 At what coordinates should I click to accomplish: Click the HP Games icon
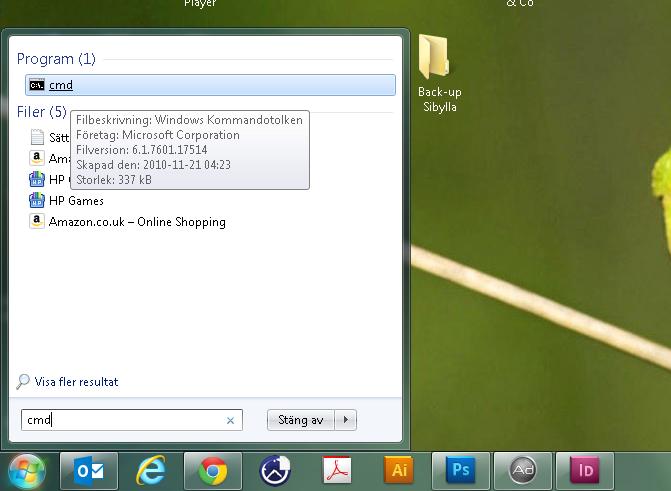tap(37, 200)
